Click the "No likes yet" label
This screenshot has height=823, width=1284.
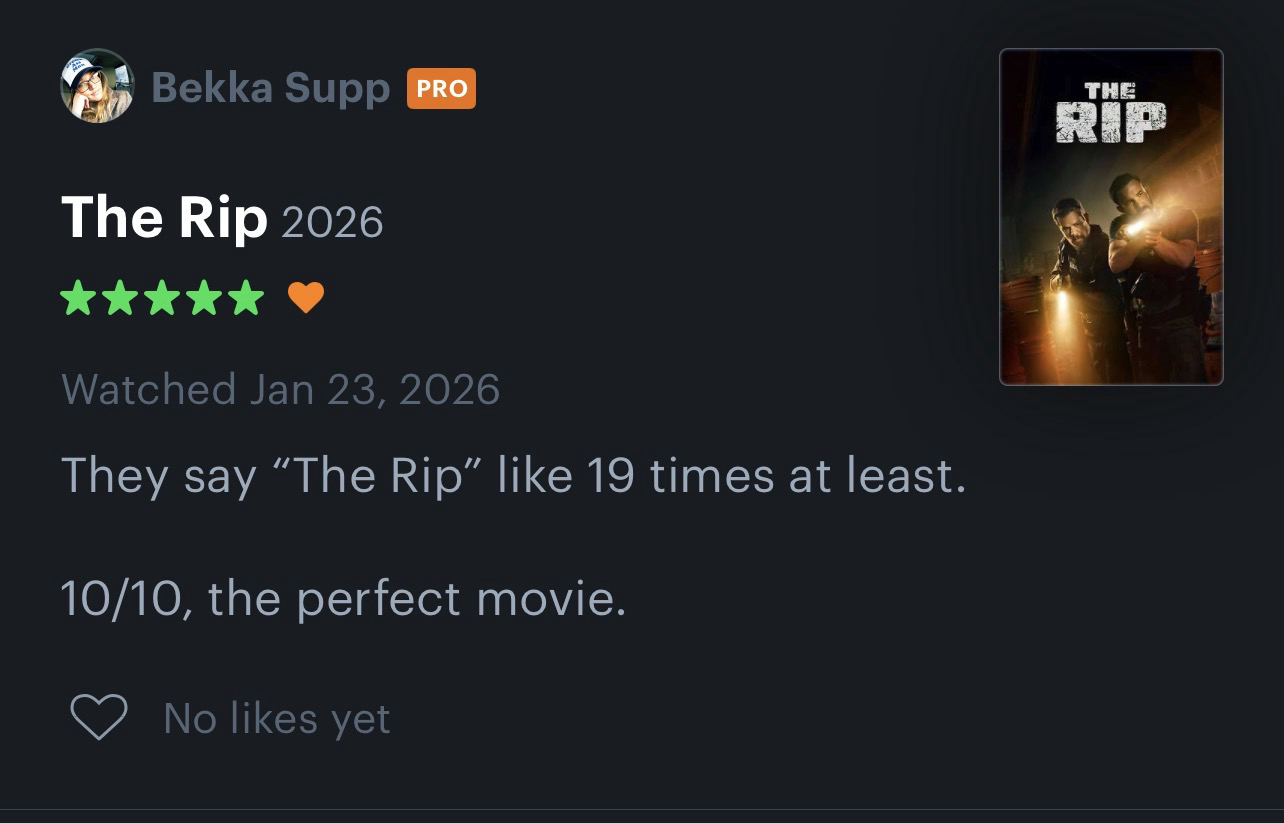tap(277, 718)
